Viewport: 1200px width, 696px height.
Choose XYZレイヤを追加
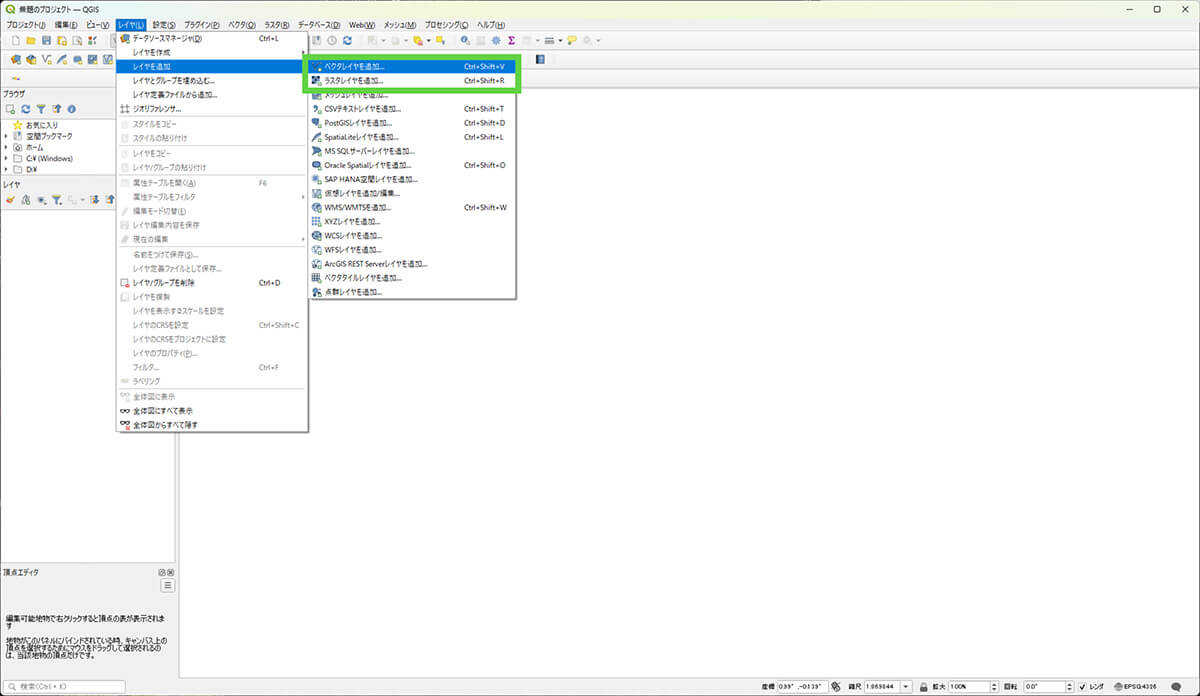click(x=410, y=221)
